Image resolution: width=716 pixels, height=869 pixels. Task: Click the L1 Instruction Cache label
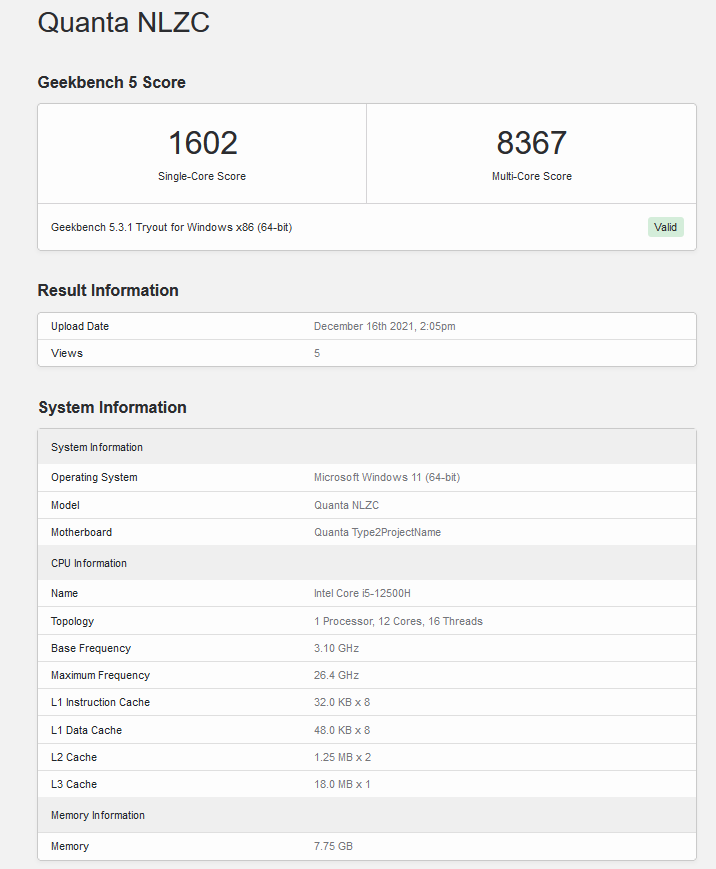click(x=100, y=702)
